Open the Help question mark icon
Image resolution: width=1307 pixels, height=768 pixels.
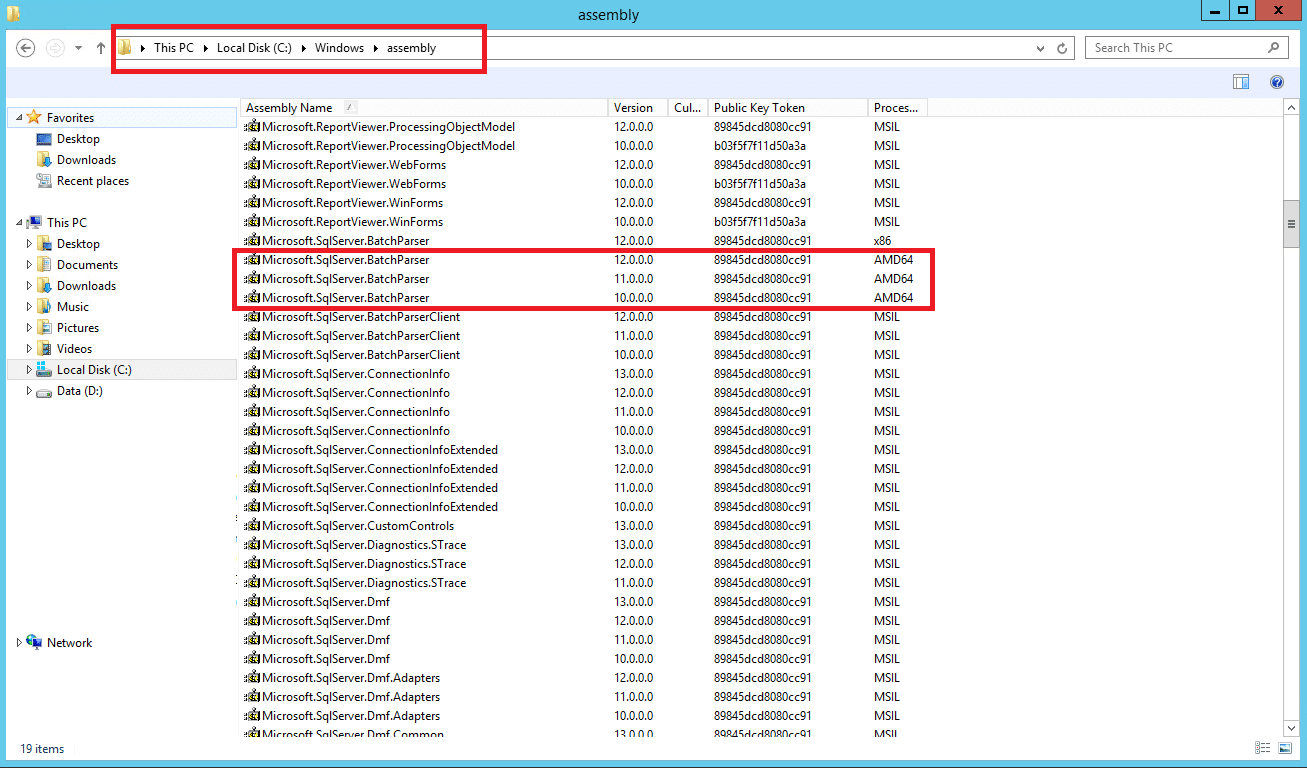pos(1277,82)
